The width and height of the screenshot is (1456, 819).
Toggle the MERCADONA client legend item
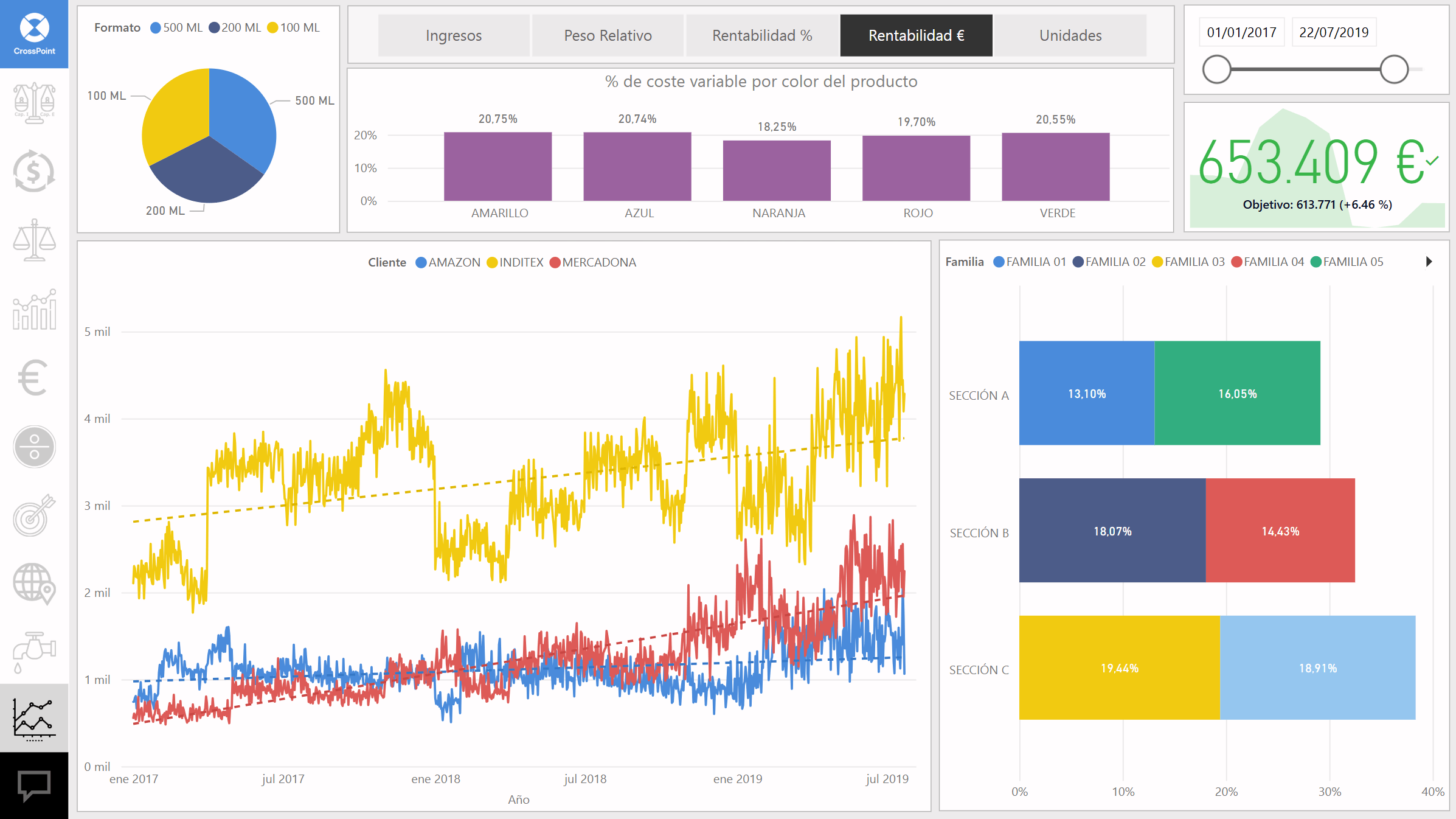(593, 262)
